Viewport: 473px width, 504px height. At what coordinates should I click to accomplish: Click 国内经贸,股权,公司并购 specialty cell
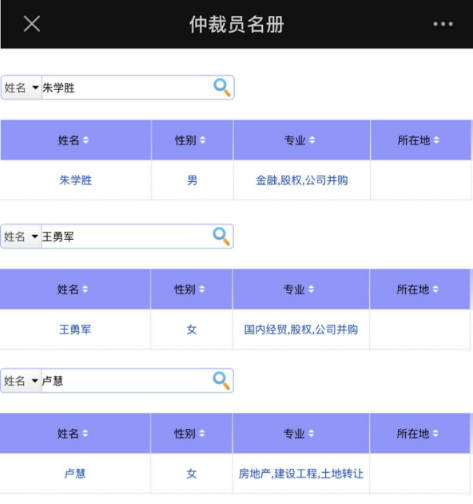point(301,330)
